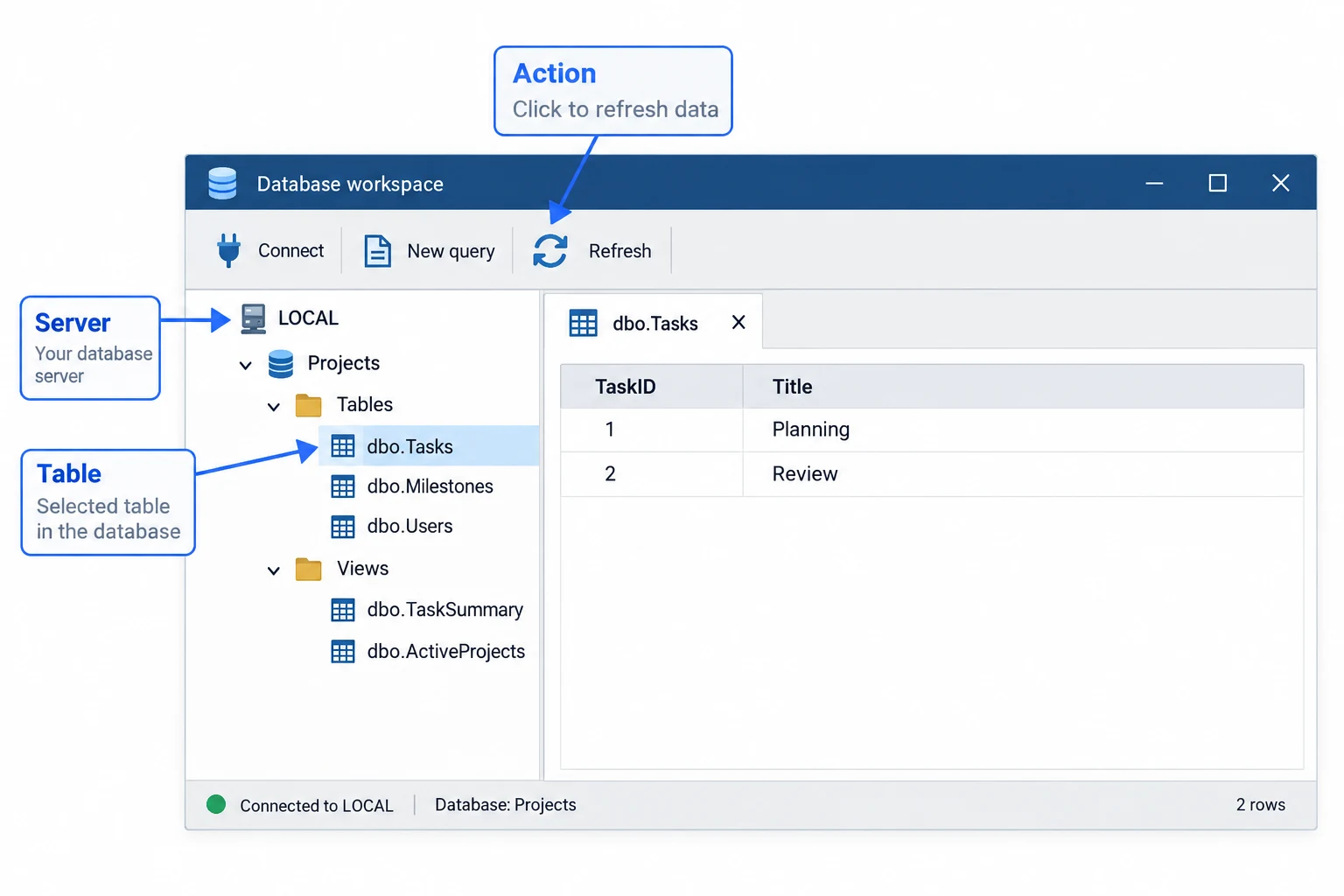Click the Refresh button label
Viewport: 1344px width, 896px height.
click(620, 251)
